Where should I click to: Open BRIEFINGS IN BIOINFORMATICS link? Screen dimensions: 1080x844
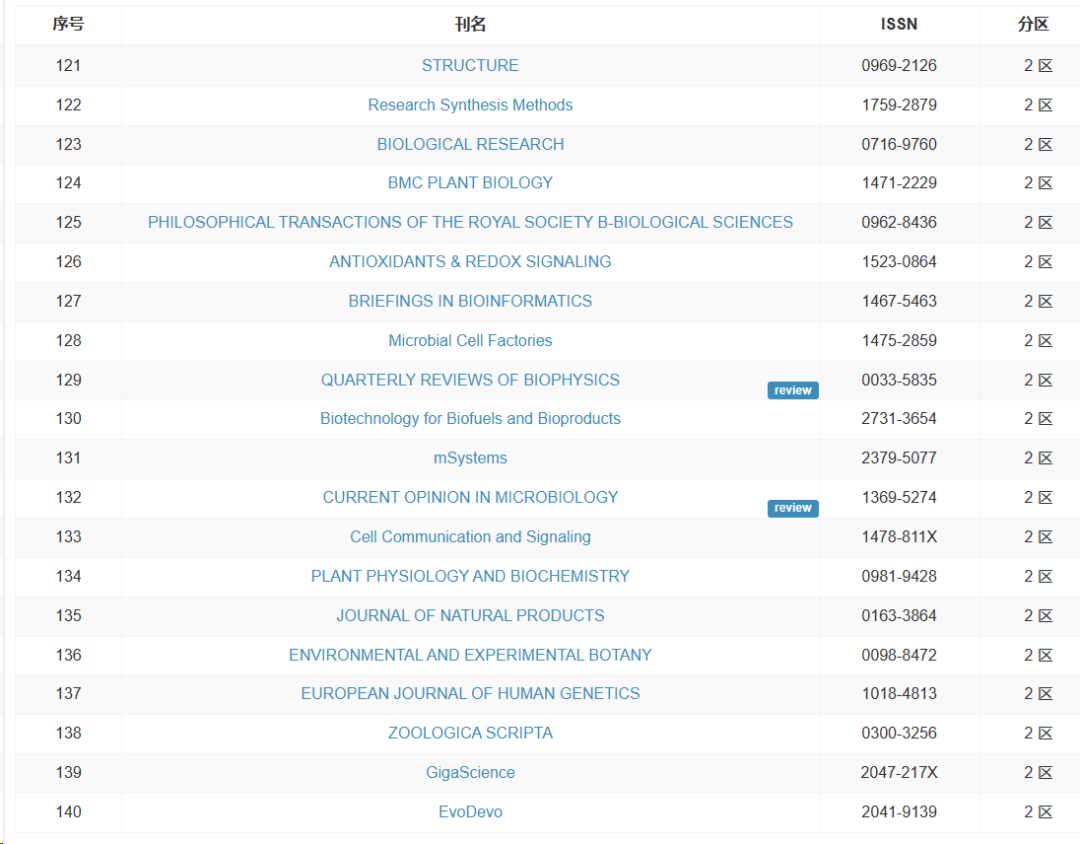[470, 301]
